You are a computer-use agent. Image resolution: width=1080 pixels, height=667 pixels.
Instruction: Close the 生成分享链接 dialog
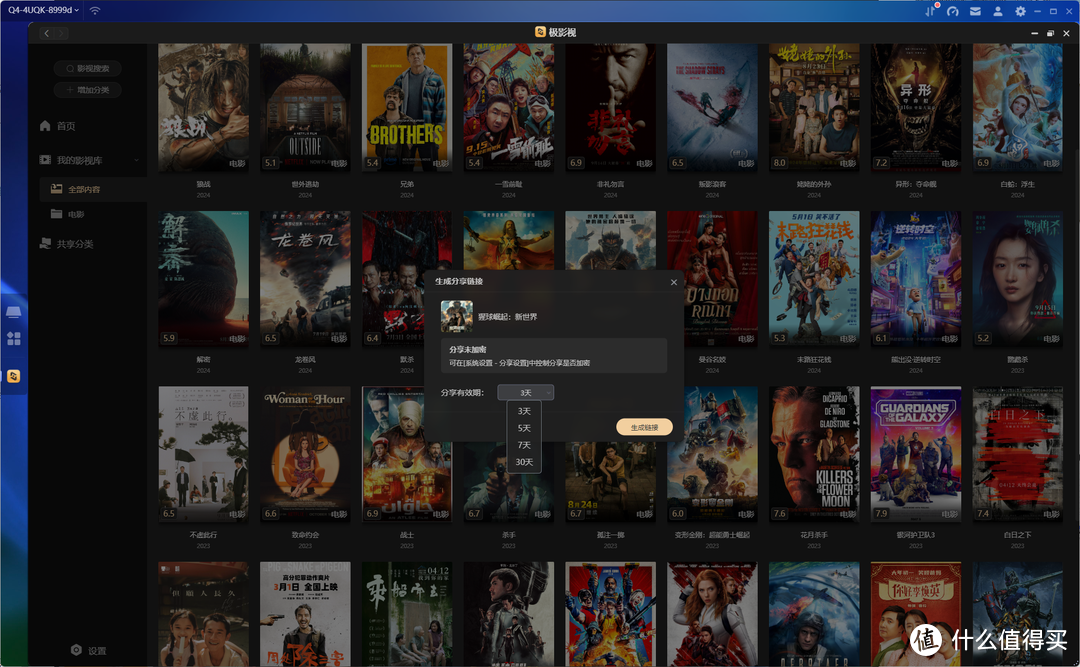tap(673, 282)
